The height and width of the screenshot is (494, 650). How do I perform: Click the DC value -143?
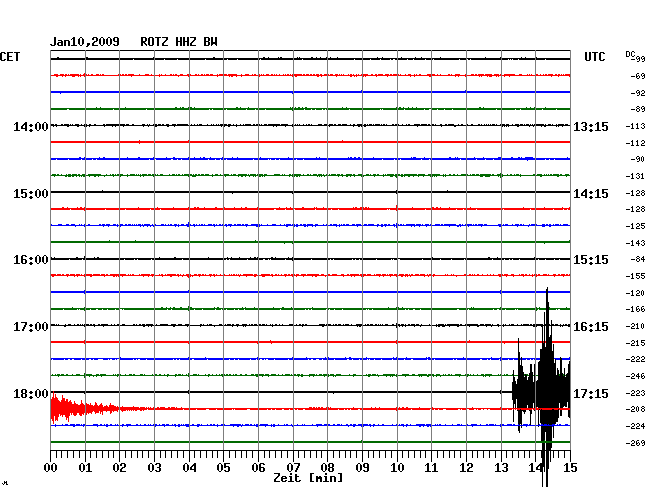click(x=635, y=243)
